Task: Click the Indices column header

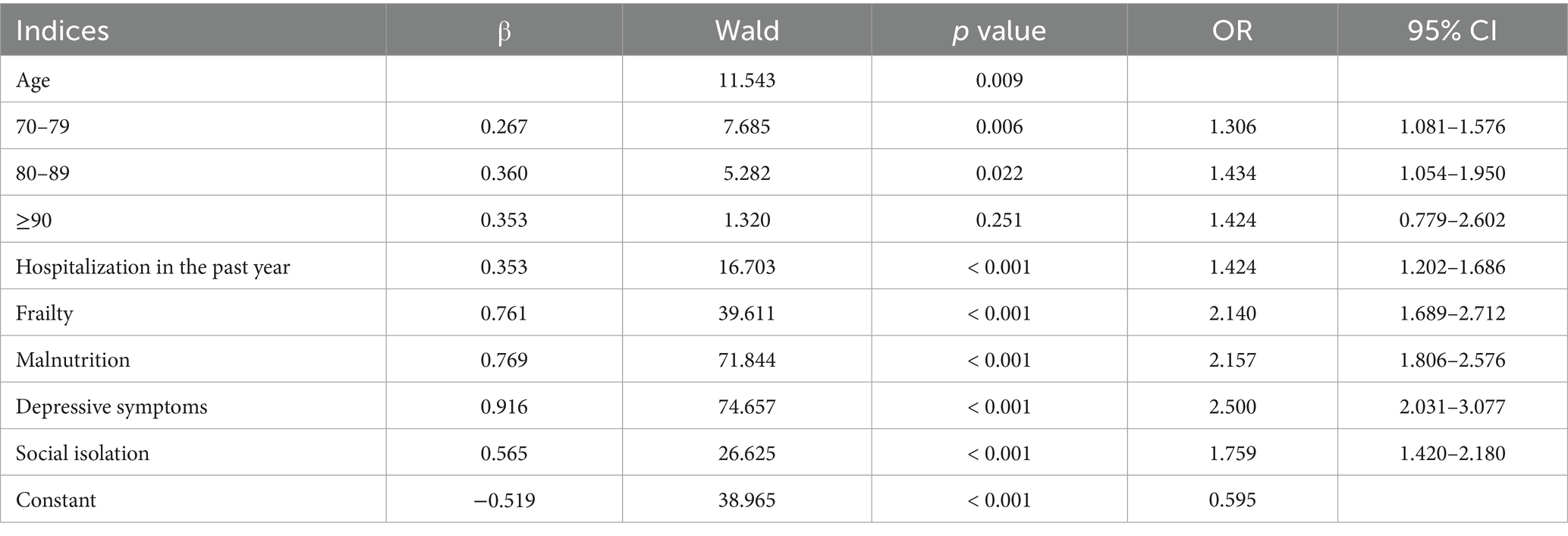Action: [62, 31]
